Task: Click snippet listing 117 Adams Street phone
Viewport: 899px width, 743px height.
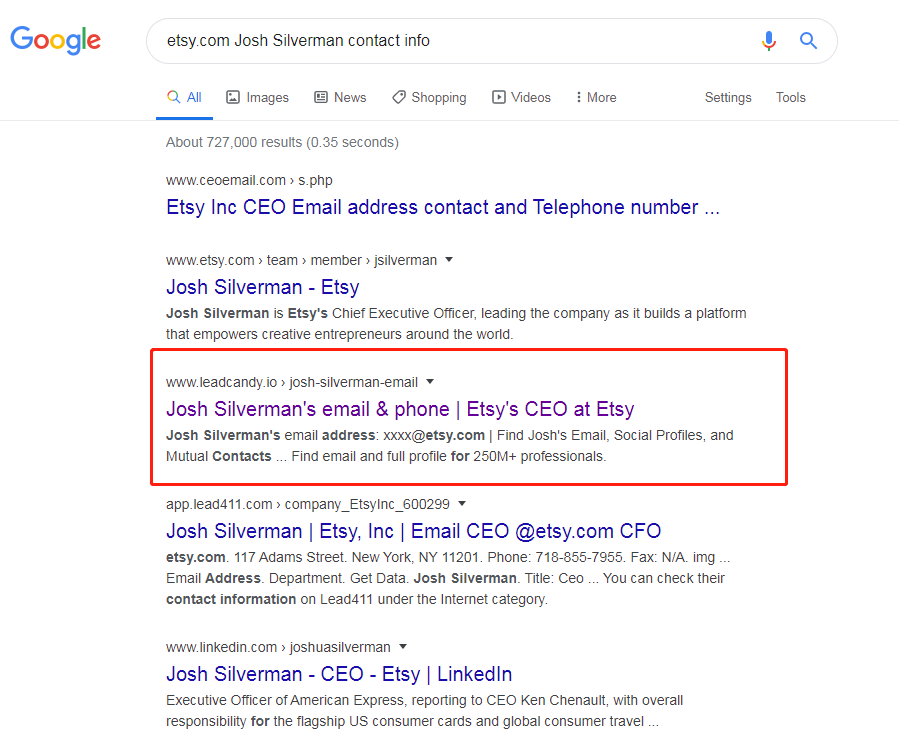Action: [448, 578]
